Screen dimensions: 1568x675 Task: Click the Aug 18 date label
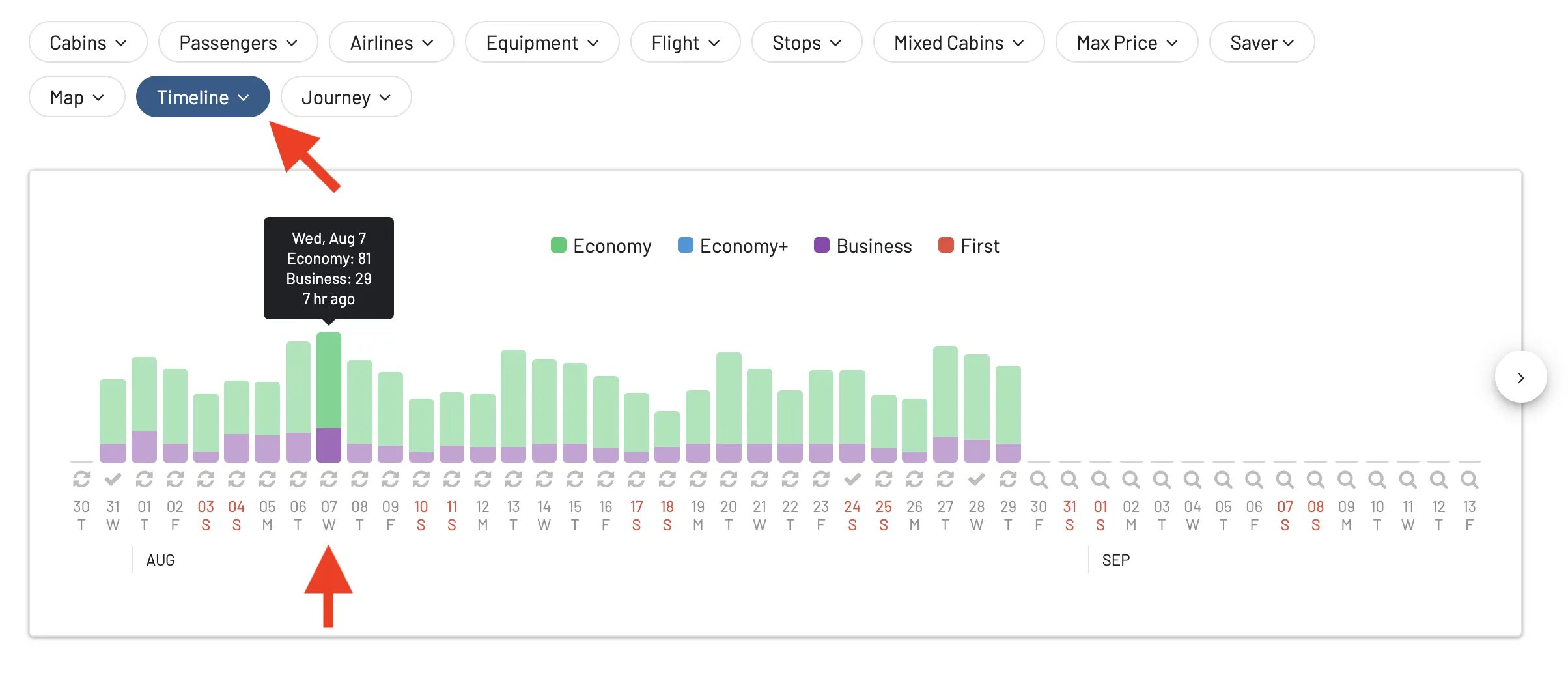[x=667, y=515]
